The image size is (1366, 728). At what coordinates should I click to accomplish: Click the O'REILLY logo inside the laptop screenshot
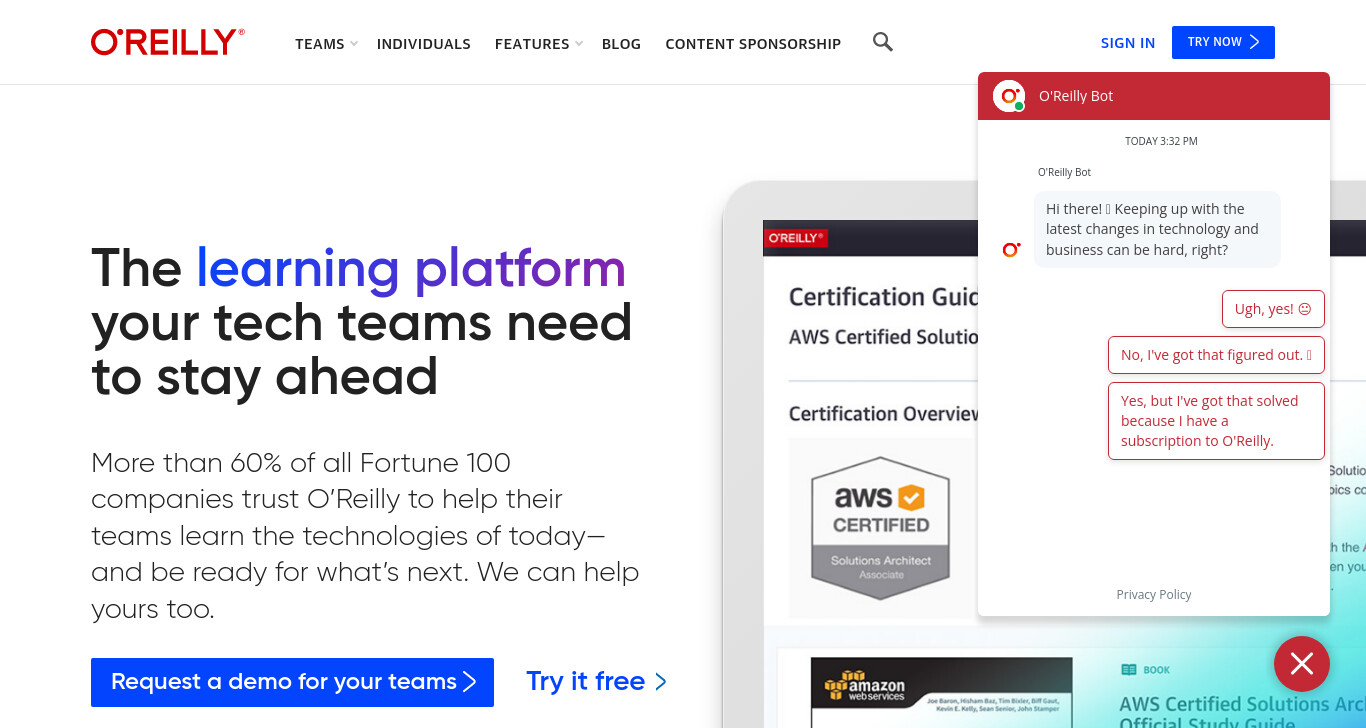click(796, 238)
